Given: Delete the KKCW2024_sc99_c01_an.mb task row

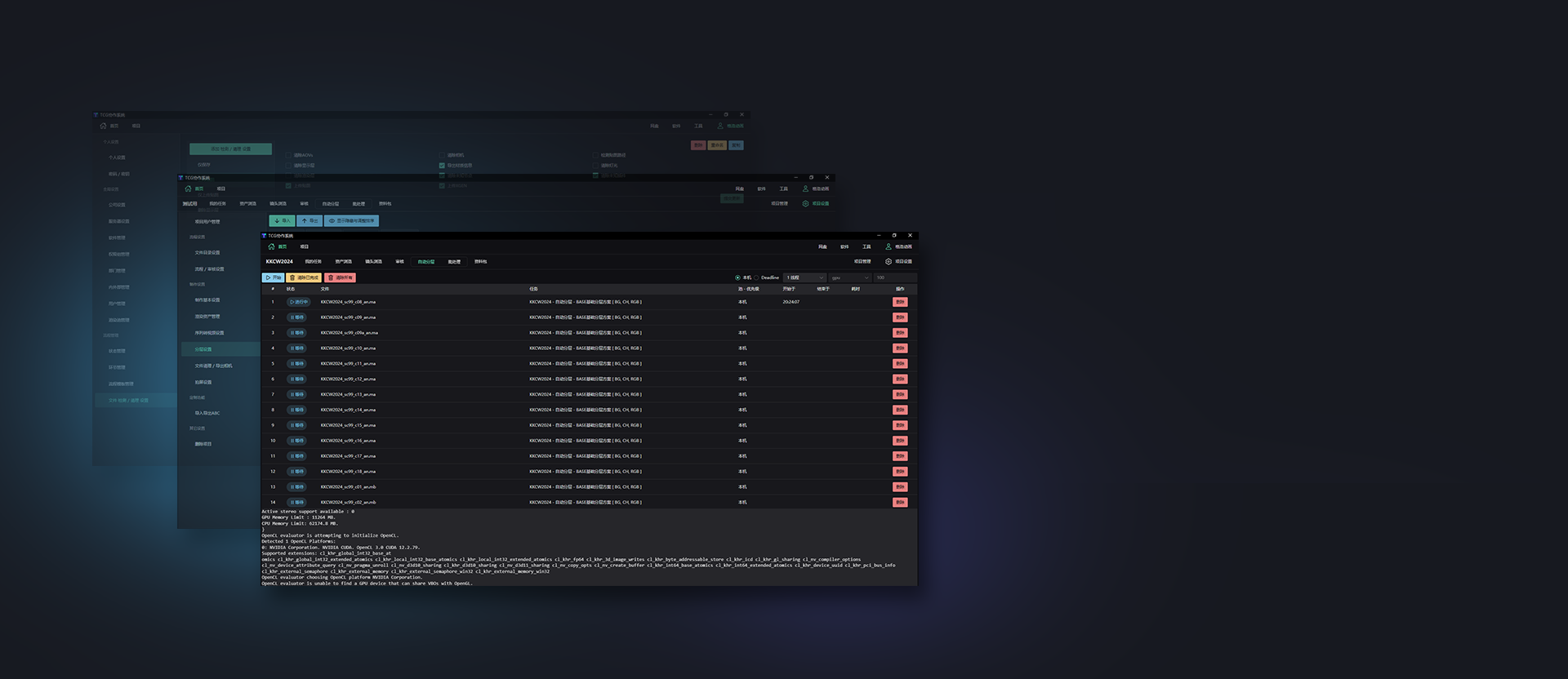Looking at the screenshot, I should tap(900, 487).
